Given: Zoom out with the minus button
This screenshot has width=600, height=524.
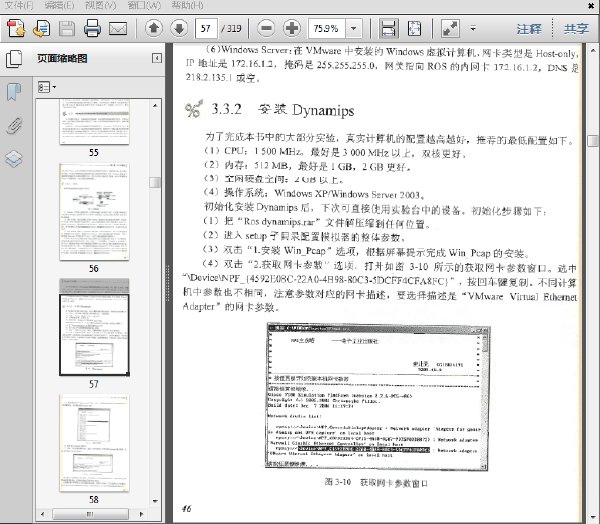Looking at the screenshot, I should pos(265,27).
